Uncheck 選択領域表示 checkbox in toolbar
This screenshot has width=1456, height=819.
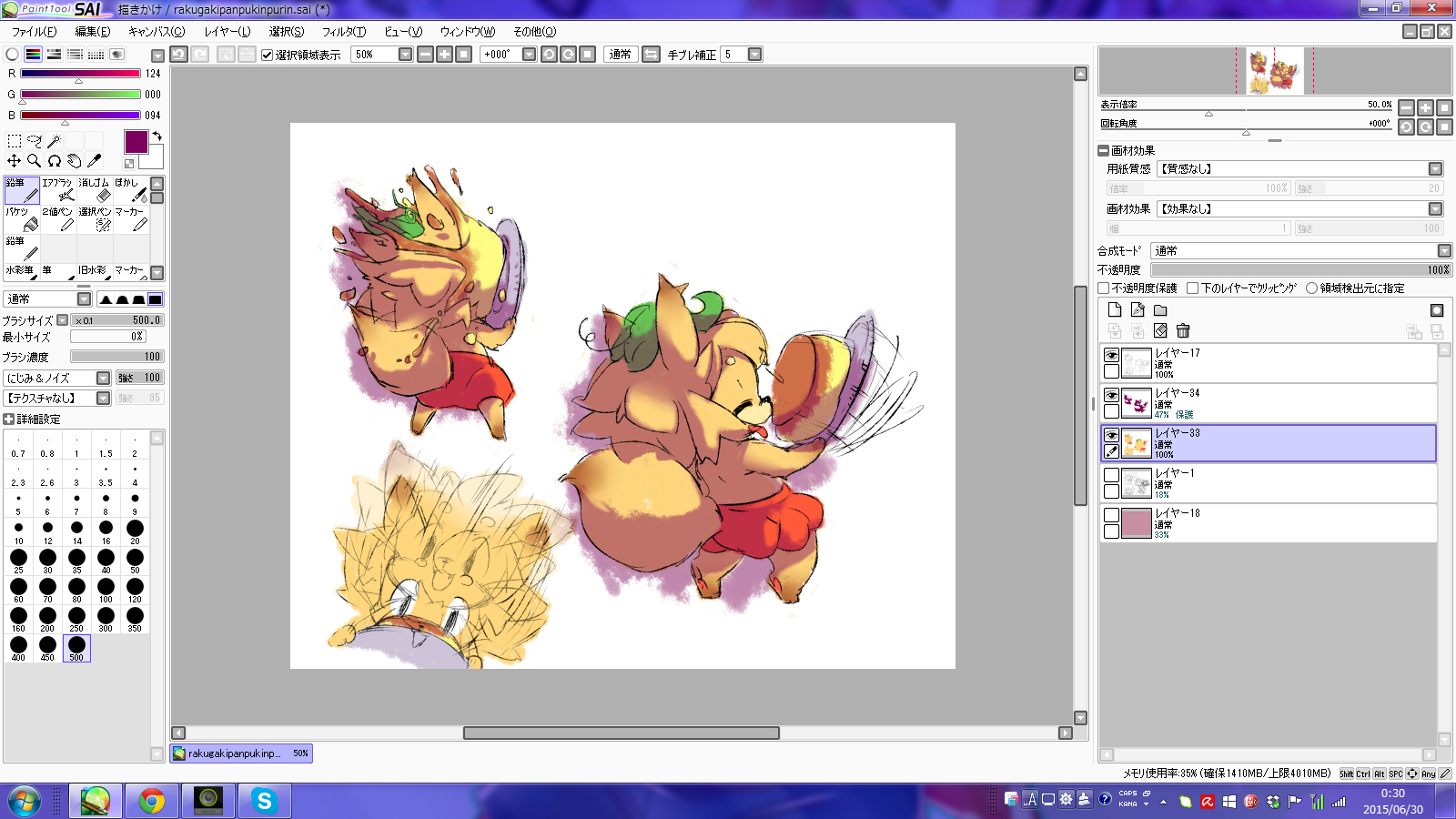point(268,55)
